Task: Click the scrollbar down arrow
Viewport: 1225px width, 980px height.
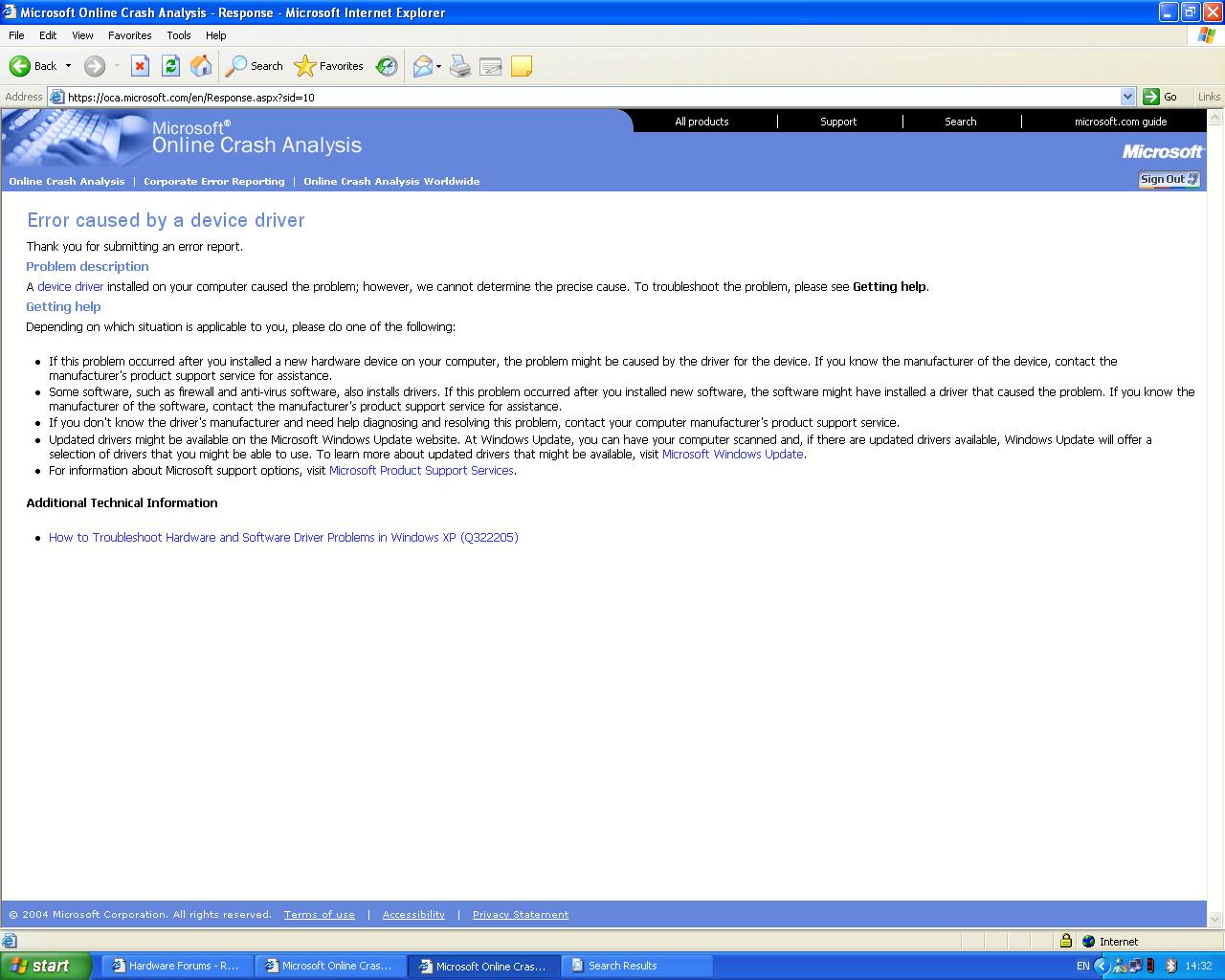Action: point(1215,919)
